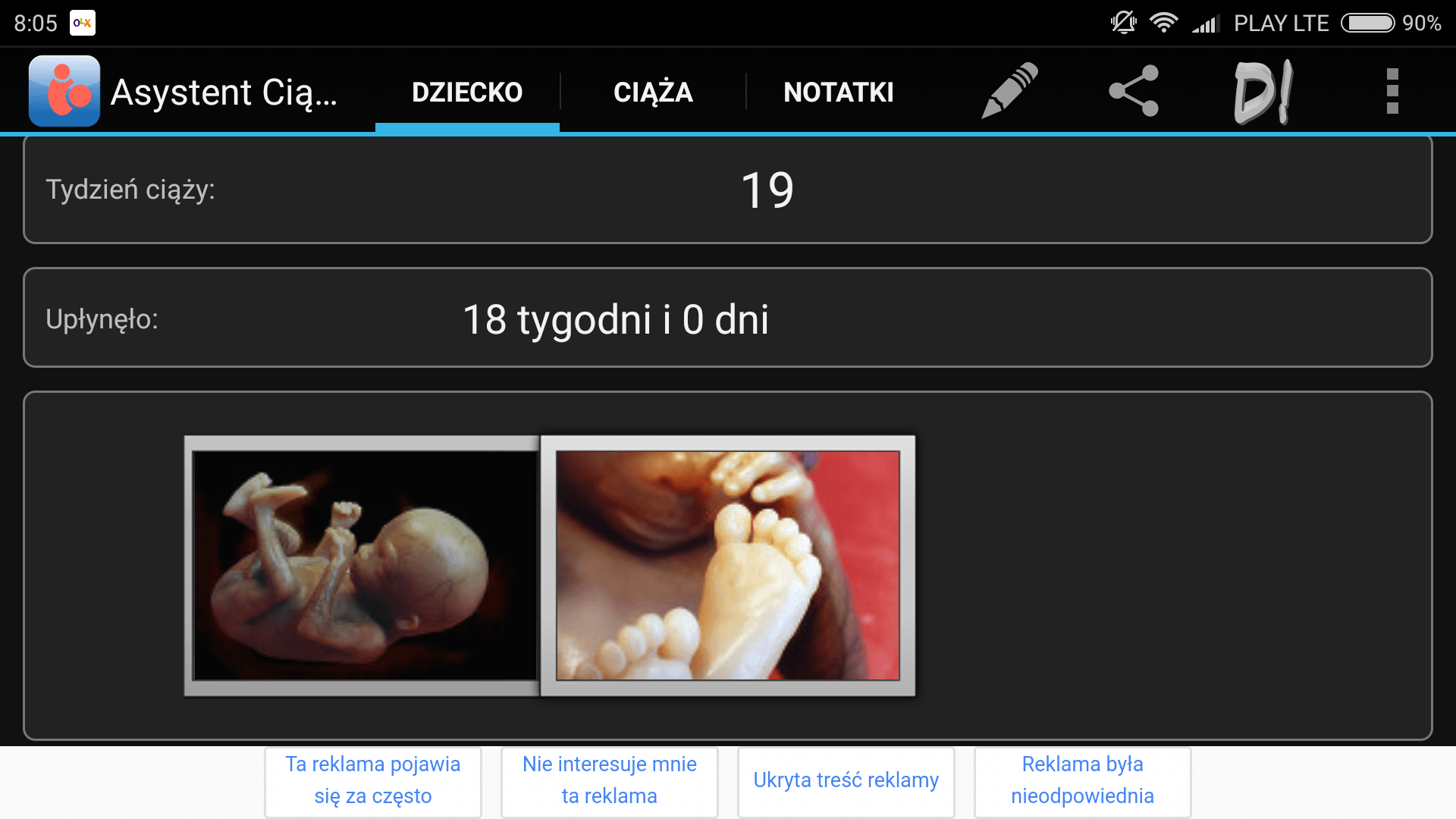Screen dimensions: 1456x819
Task: Tap the Wi-Fi status icon
Action: coord(1163,23)
